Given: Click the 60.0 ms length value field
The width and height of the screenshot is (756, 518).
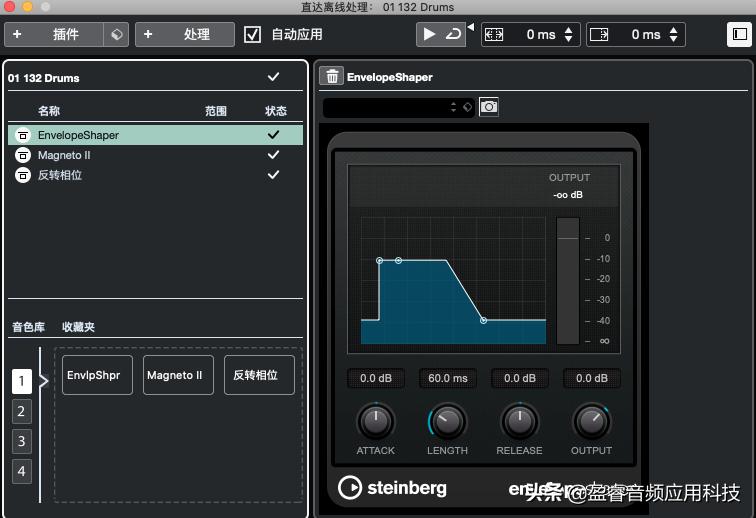Looking at the screenshot, I should coord(448,378).
